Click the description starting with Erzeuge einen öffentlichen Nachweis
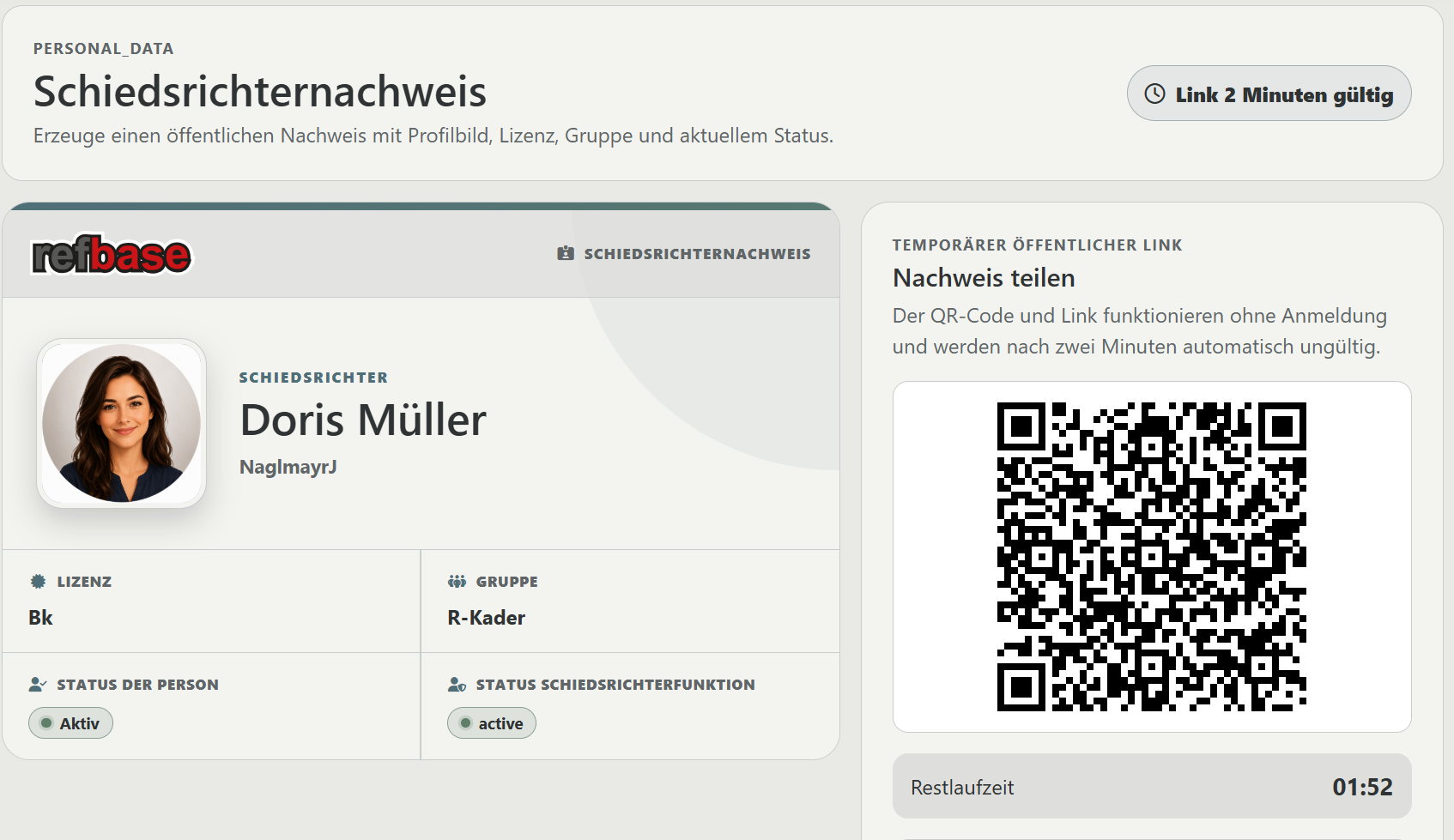This screenshot has height=840, width=1454. (x=433, y=136)
